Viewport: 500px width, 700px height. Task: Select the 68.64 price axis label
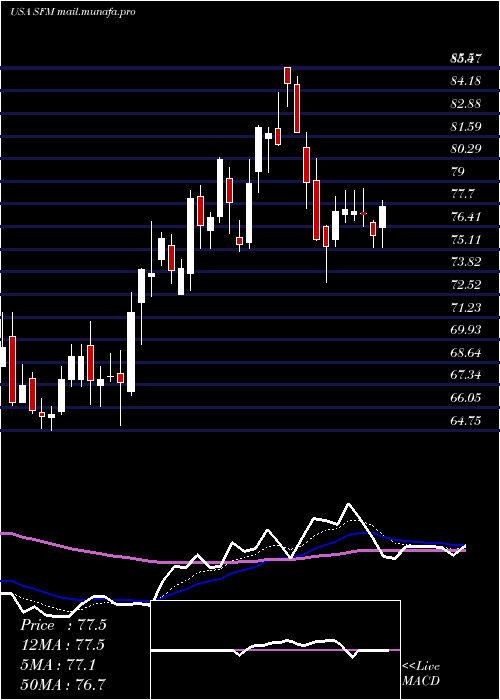(467, 353)
